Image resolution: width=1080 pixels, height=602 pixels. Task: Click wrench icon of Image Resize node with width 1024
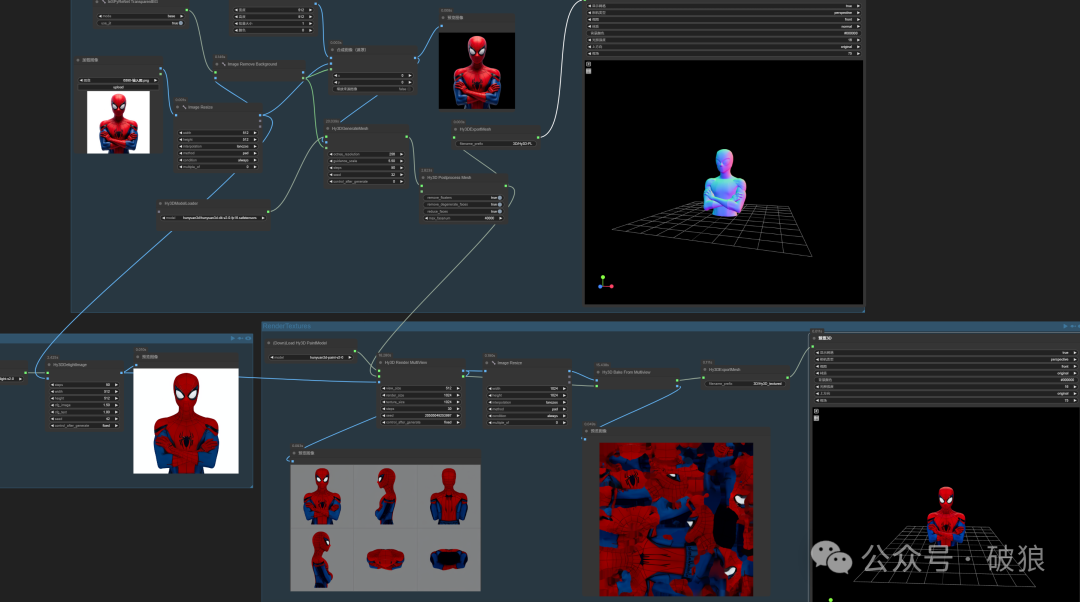point(494,363)
